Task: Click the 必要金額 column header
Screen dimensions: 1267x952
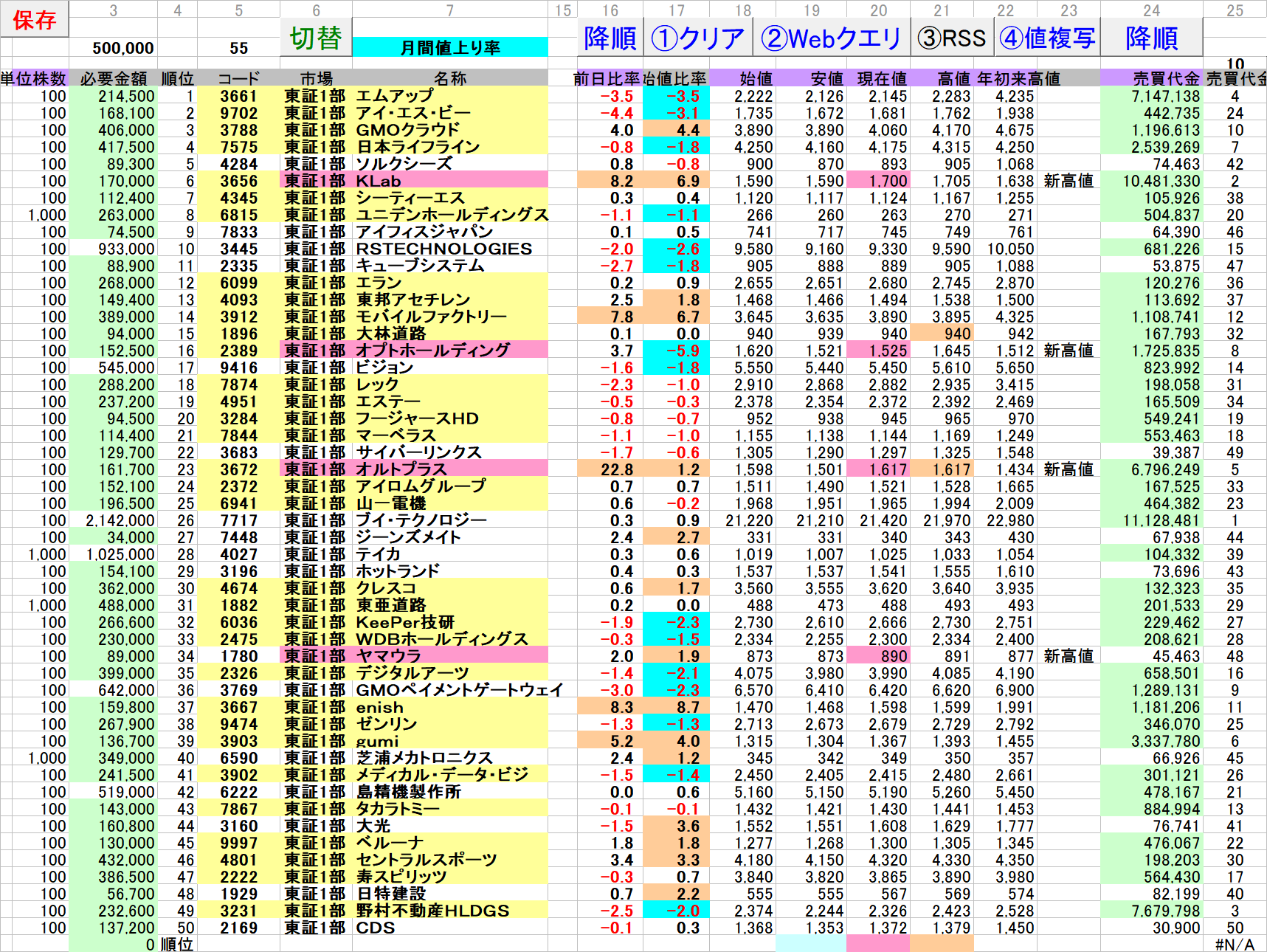Action: point(114,78)
